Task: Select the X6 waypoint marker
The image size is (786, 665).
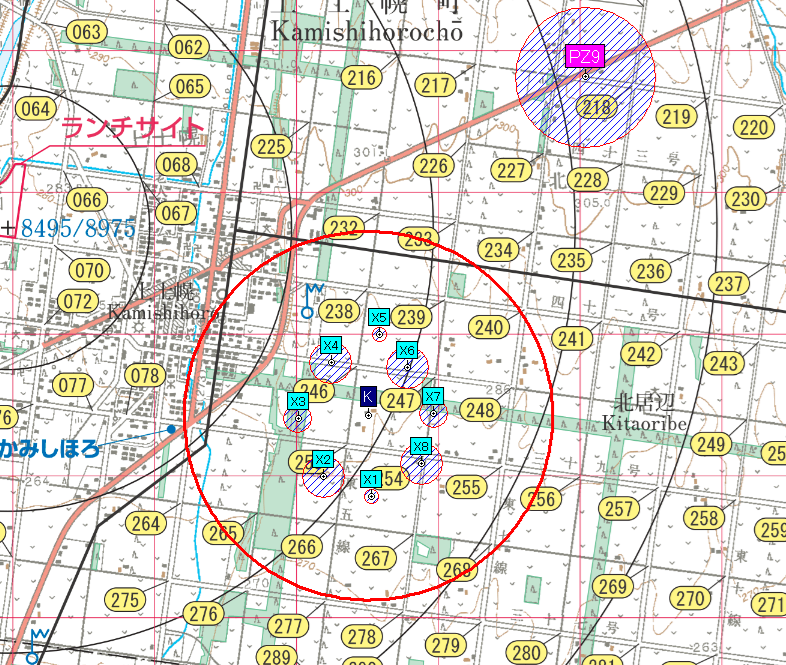Action: point(406,350)
